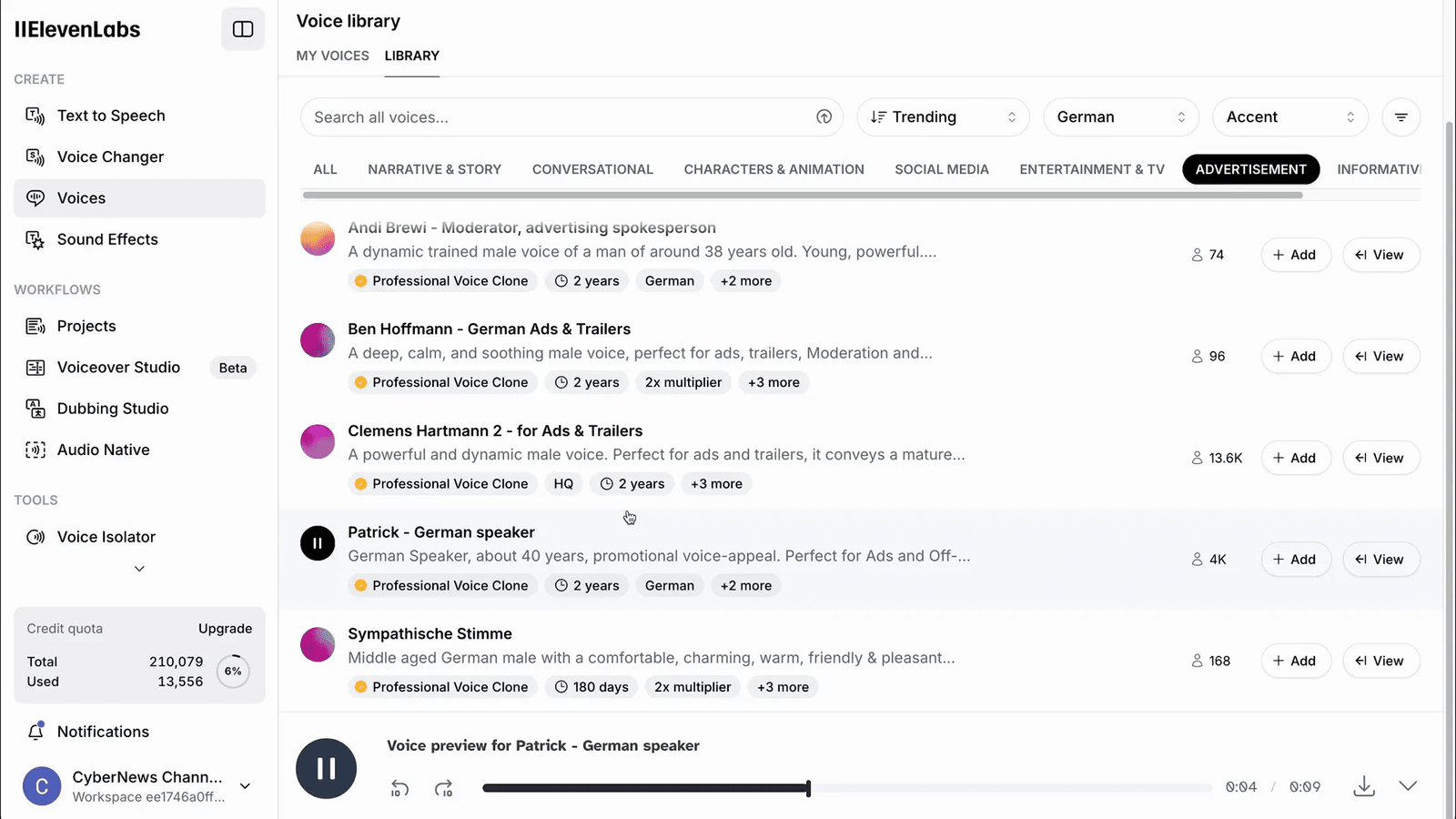Open the Trending sort dropdown
The height and width of the screenshot is (819, 1456).
[x=943, y=117]
